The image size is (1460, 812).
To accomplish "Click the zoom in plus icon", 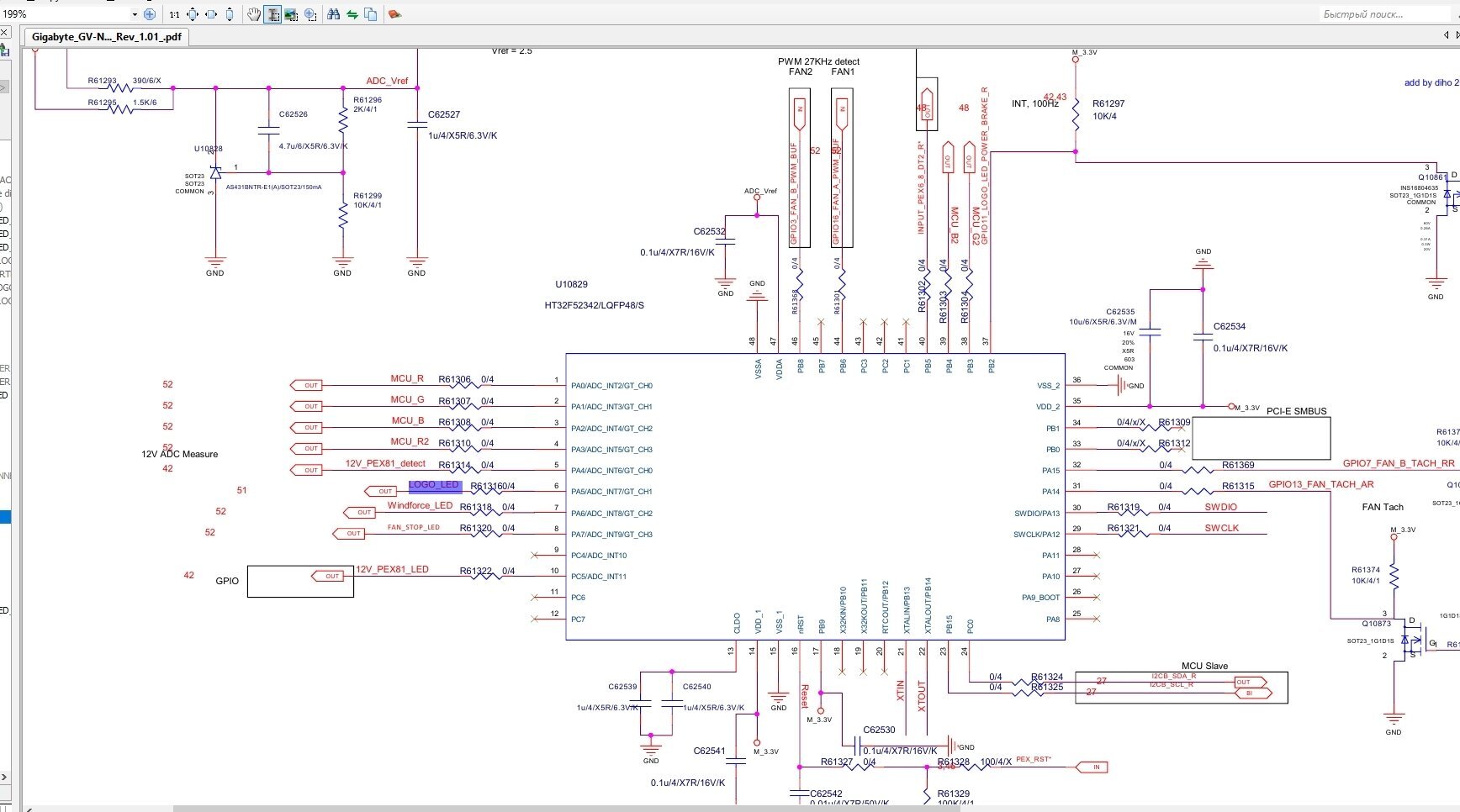I will point(150,14).
